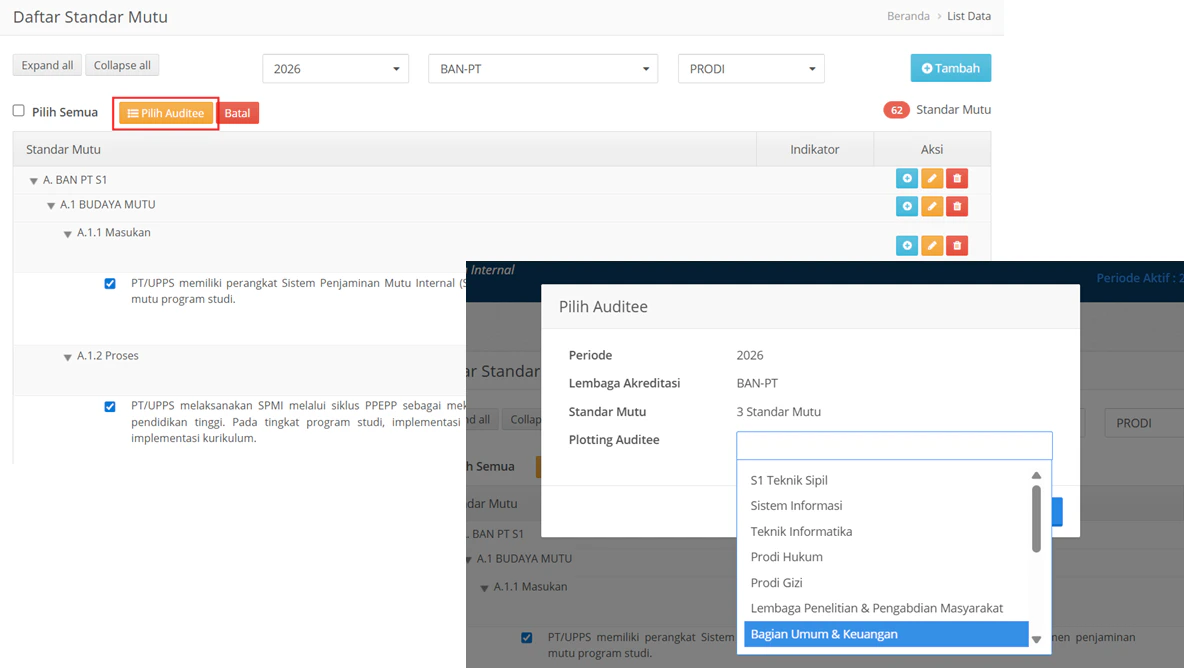
Task: Select highlighted Bagian Umum & Keuangan option
Action: 886,634
